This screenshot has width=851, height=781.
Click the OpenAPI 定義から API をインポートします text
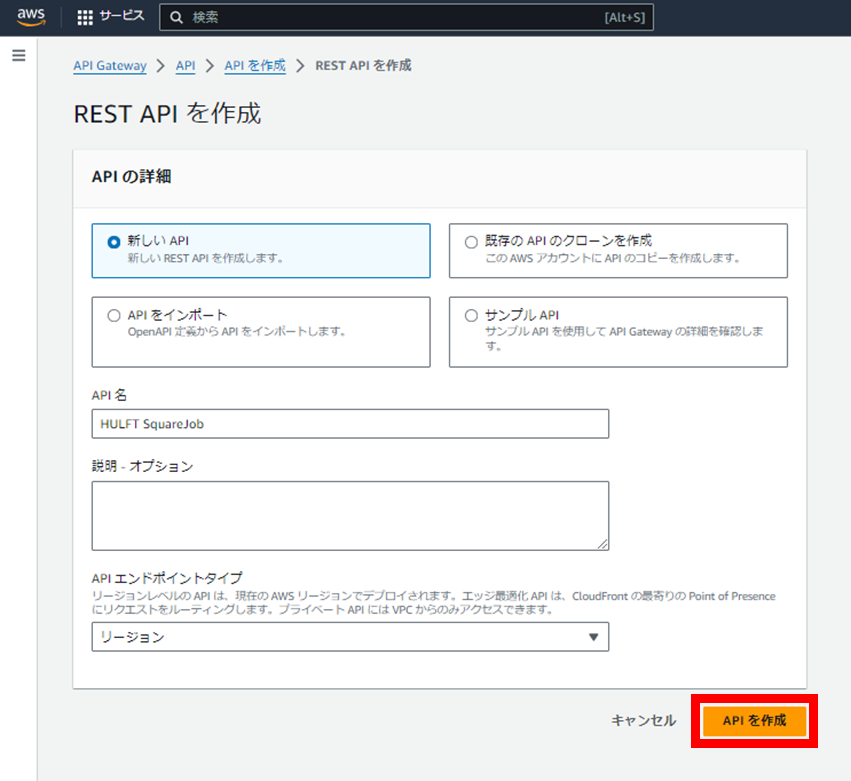[237, 331]
